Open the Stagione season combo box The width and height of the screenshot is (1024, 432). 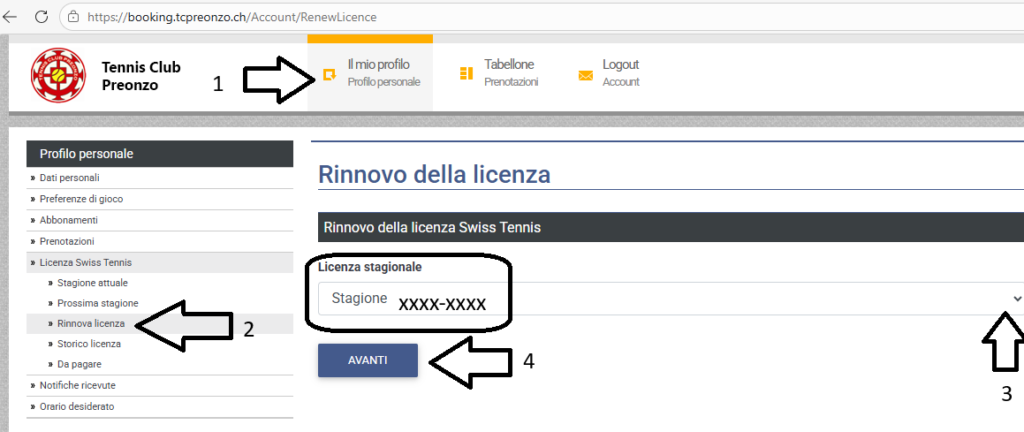(x=660, y=298)
